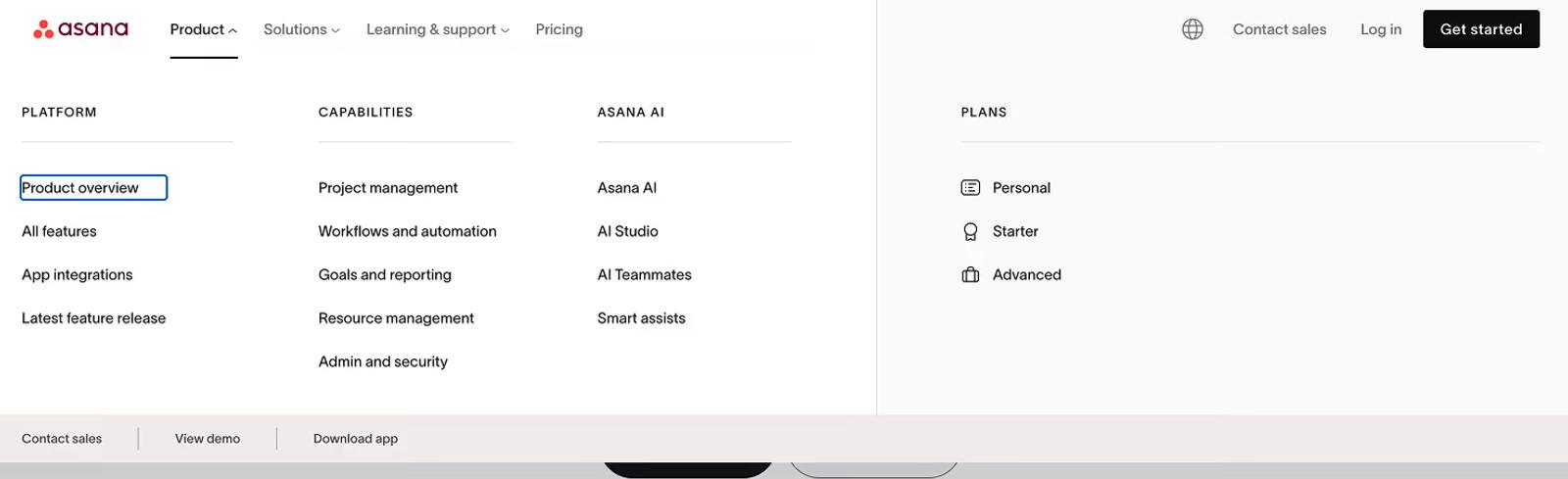Viewport: 1568px width, 479px height.
Task: Open Resource management
Action: point(396,318)
